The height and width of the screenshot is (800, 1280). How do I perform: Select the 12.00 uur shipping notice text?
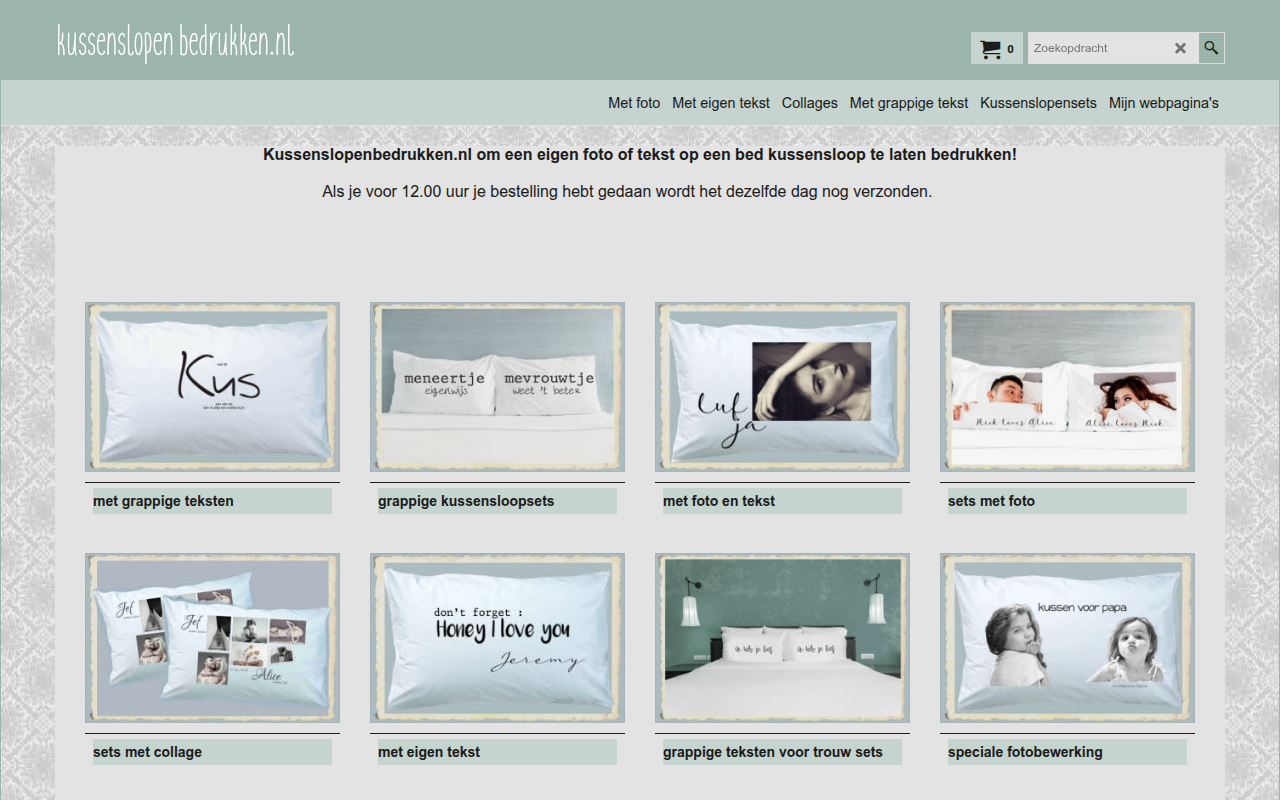627,191
